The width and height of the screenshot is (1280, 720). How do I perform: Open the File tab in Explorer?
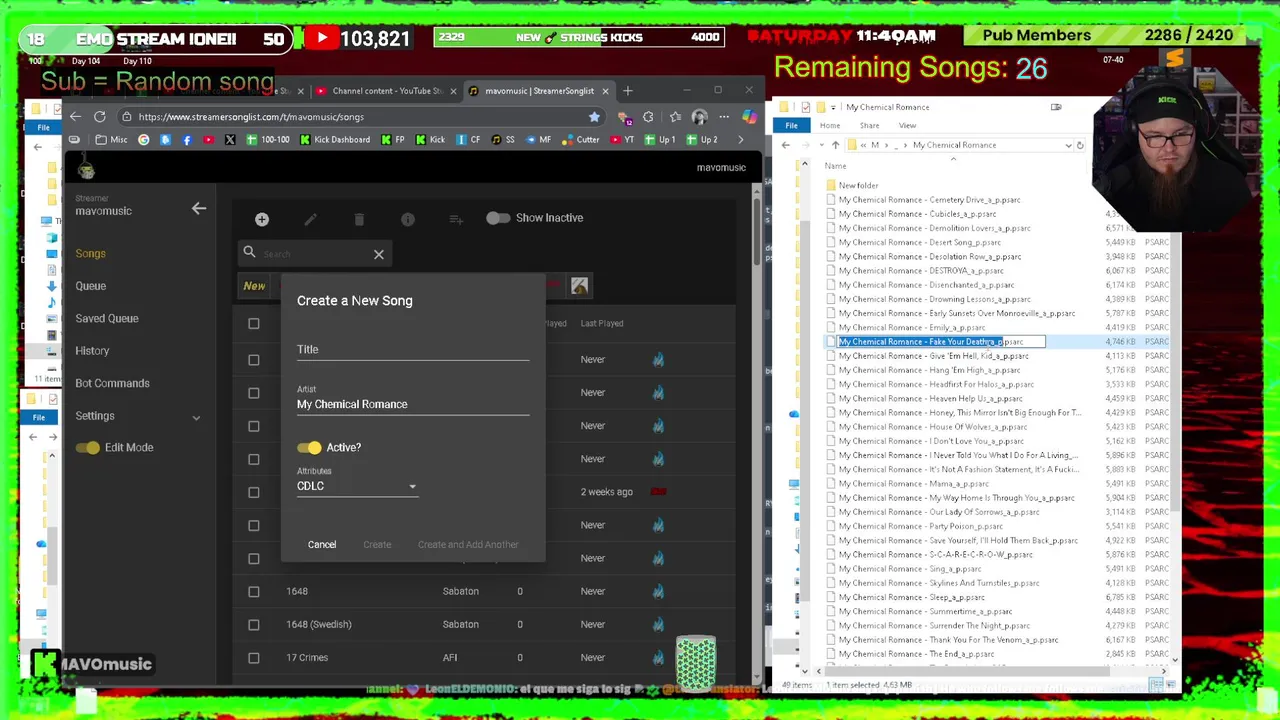pos(791,126)
